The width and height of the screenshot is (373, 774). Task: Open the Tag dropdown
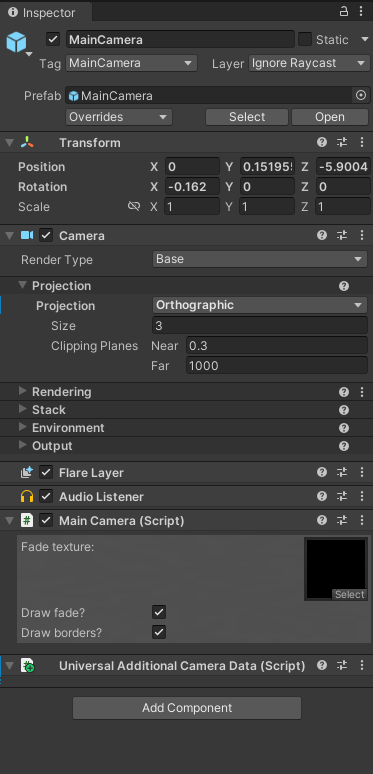coord(131,63)
